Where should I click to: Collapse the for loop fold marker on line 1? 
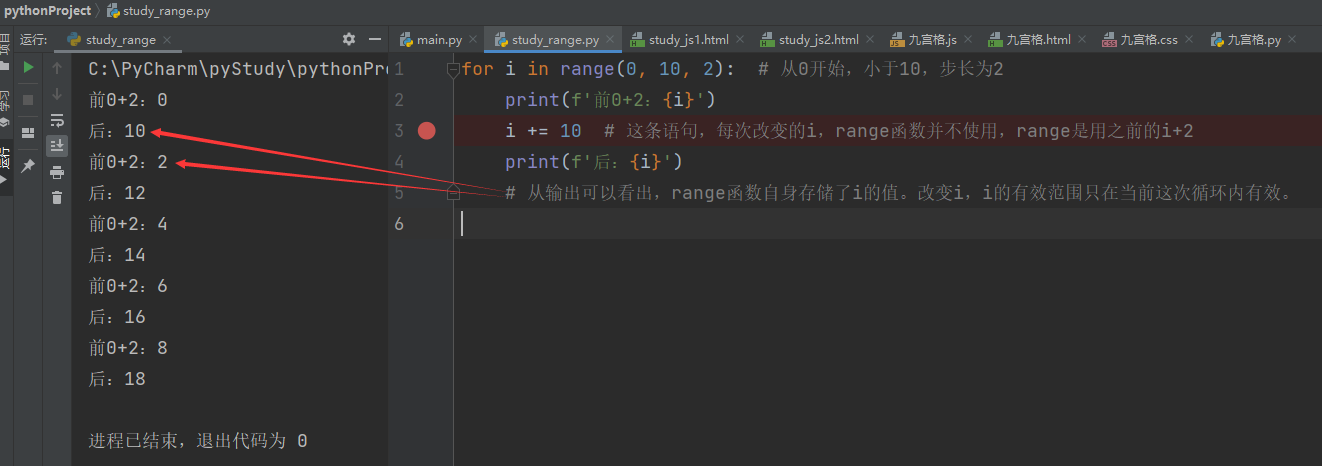click(452, 70)
